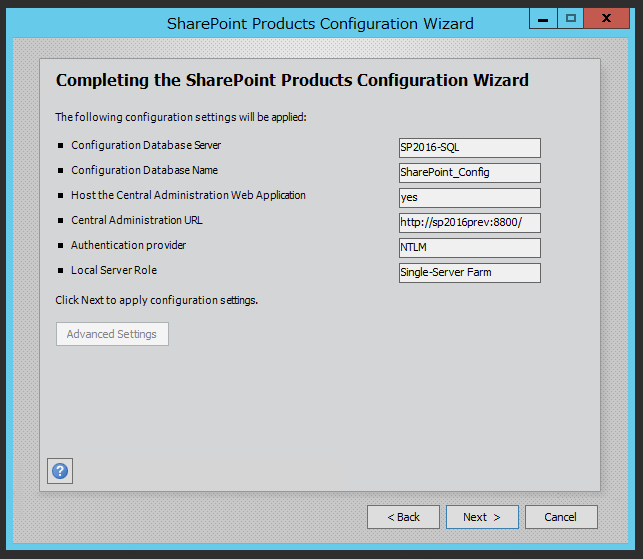643x559 pixels.
Task: Open Advanced Settings
Action: [112, 334]
